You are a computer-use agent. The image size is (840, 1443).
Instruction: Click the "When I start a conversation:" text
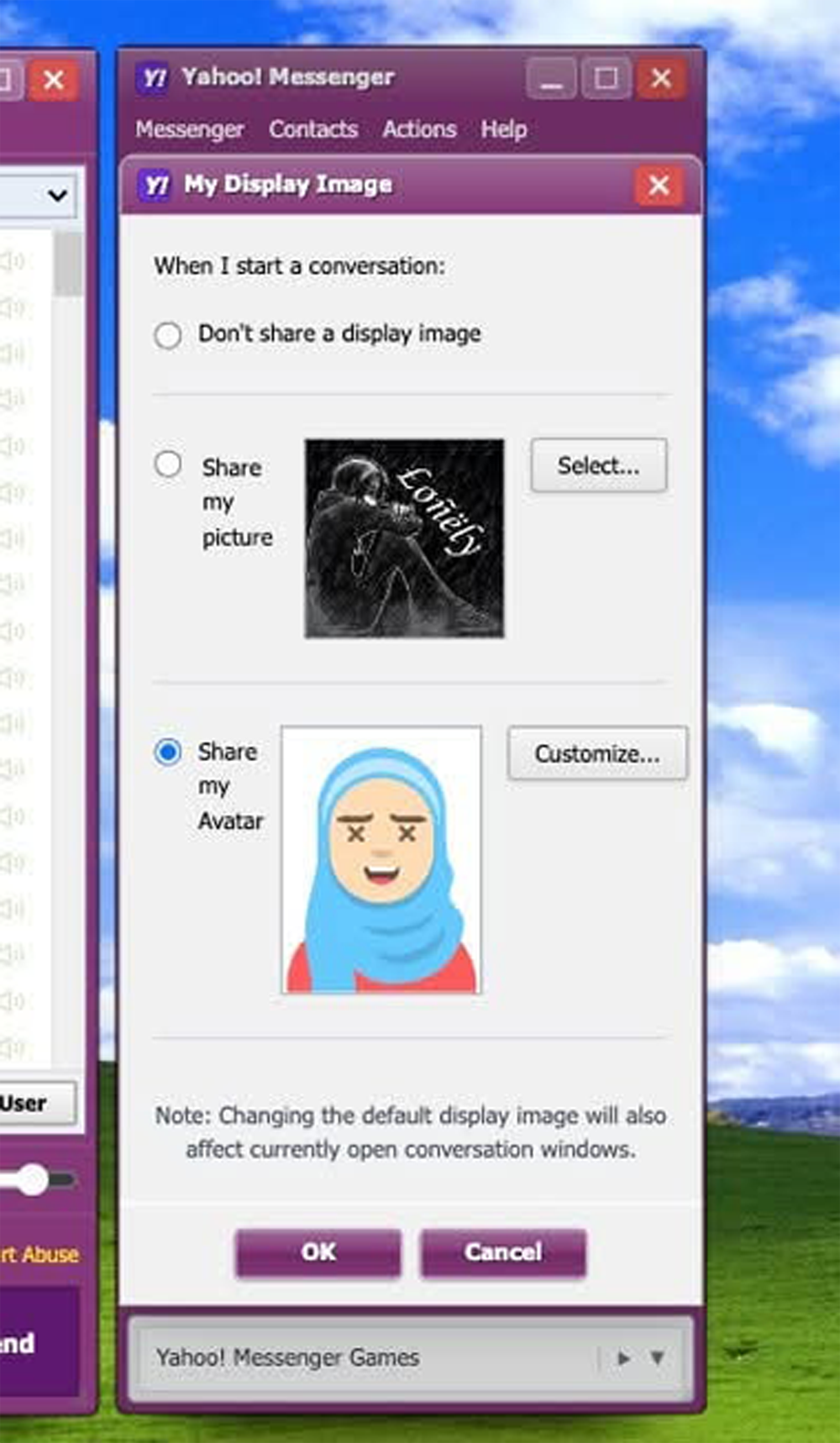tap(299, 266)
